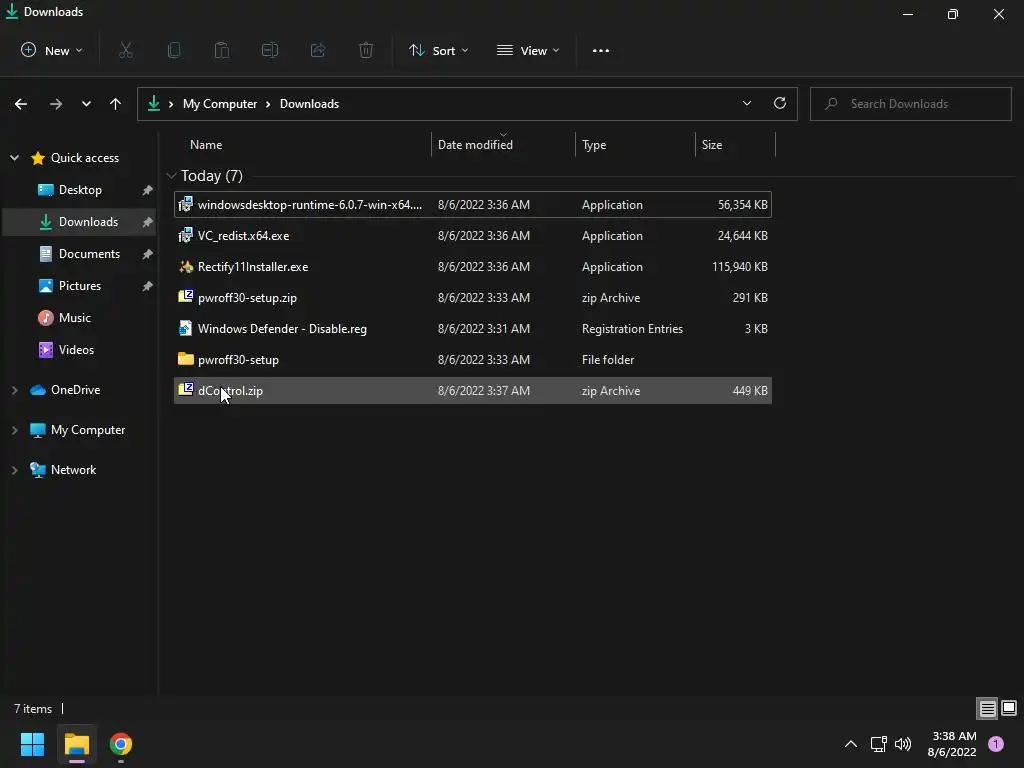Open the View dropdown menu
Screen dimensions: 1024x768
528,50
